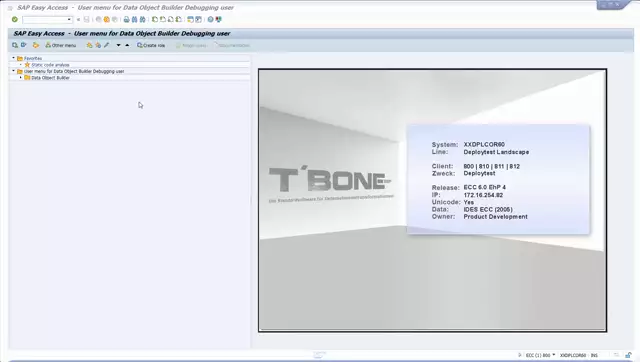640x362 pixels.
Task: Click the Cancel icon in standard toolbar
Action: click(115, 19)
